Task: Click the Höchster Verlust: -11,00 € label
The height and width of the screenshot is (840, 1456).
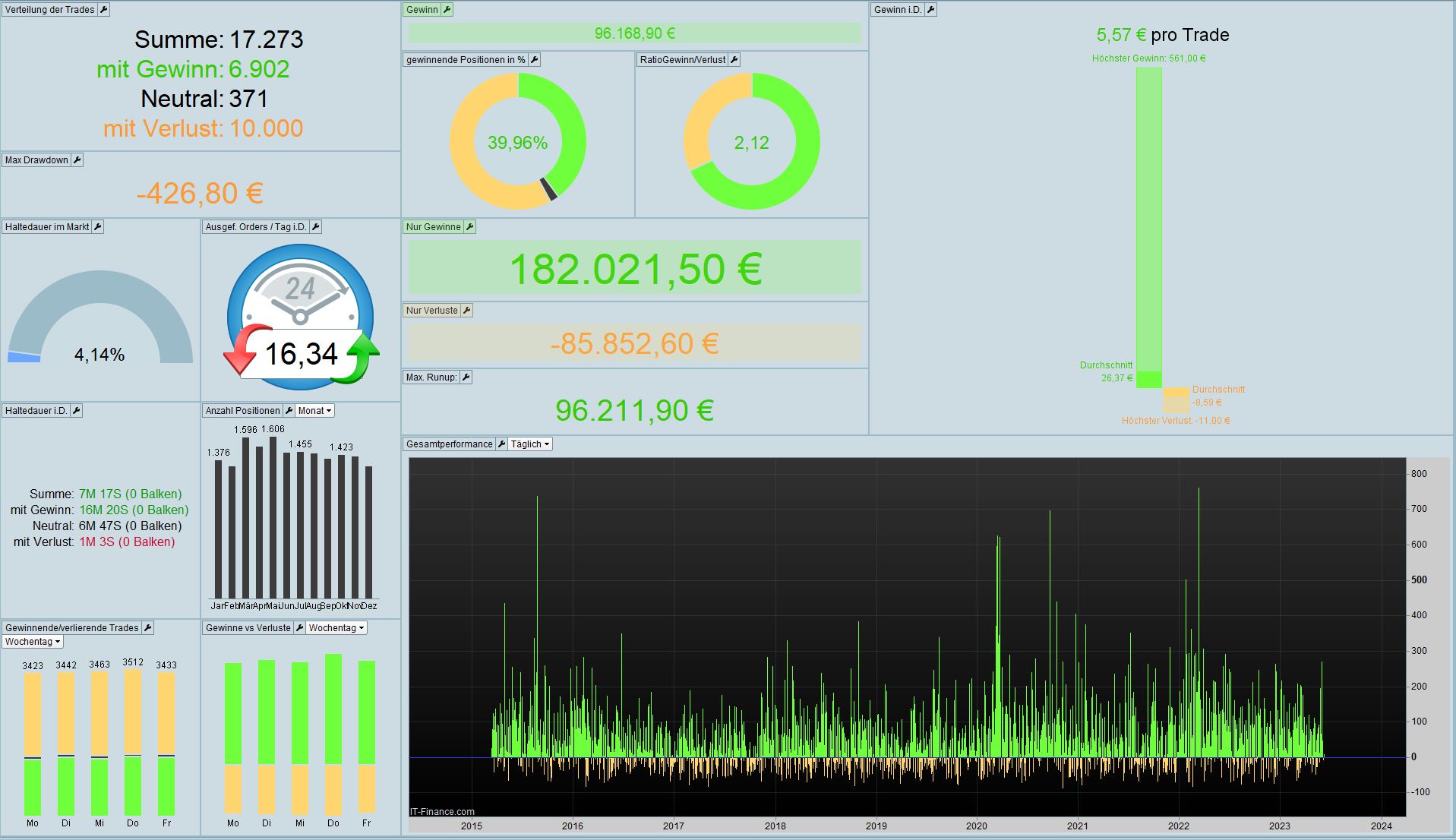Action: point(1176,421)
